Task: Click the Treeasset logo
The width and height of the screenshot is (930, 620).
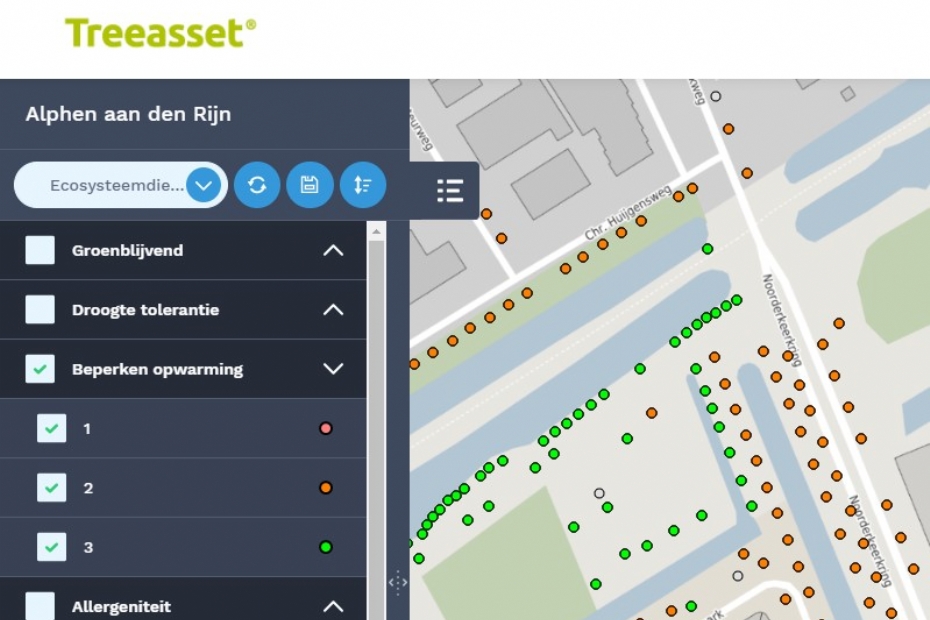Action: (x=160, y=32)
